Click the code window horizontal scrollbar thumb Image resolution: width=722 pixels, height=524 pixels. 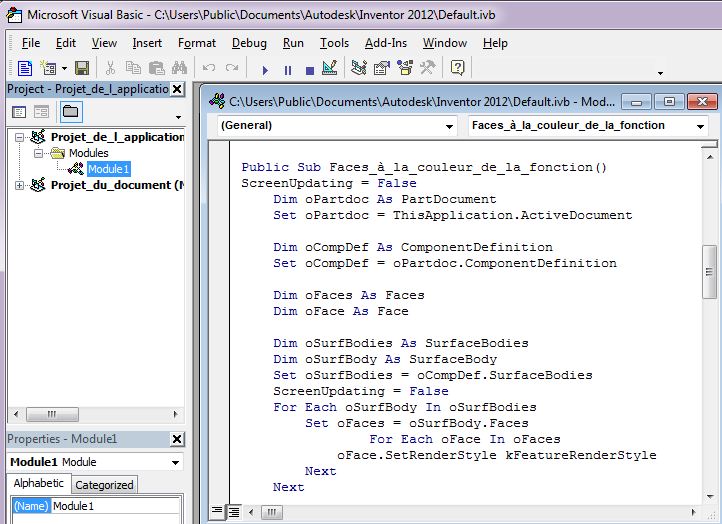point(272,512)
